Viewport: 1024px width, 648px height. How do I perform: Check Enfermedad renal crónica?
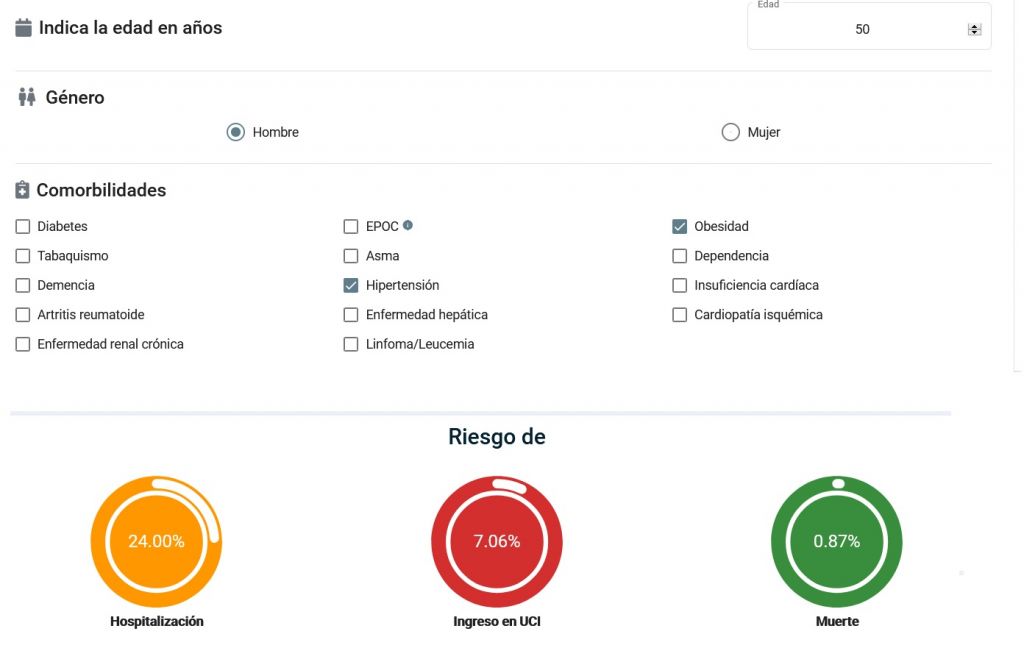coord(23,344)
